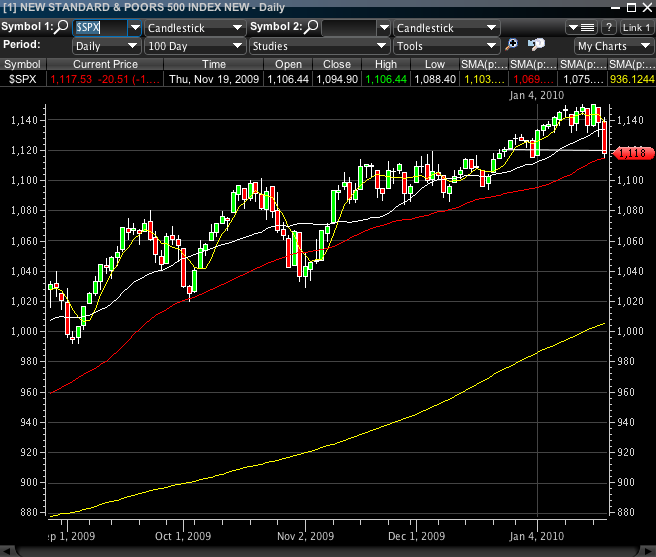Open the Symbol 1 Candlestick chart type dropdown
The width and height of the screenshot is (656, 557).
point(194,28)
